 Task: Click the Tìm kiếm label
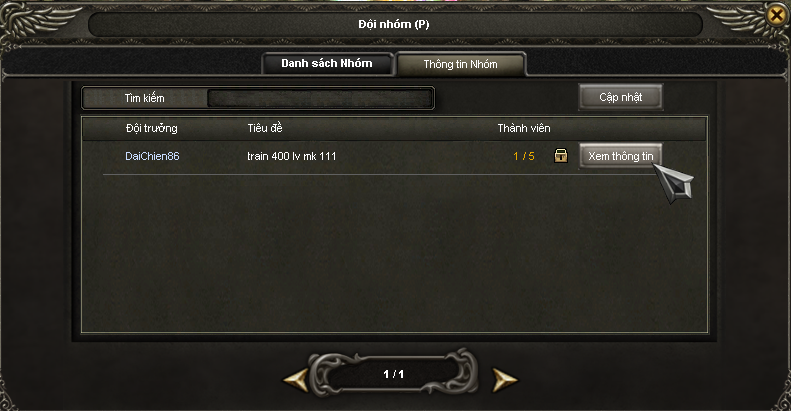[144, 98]
